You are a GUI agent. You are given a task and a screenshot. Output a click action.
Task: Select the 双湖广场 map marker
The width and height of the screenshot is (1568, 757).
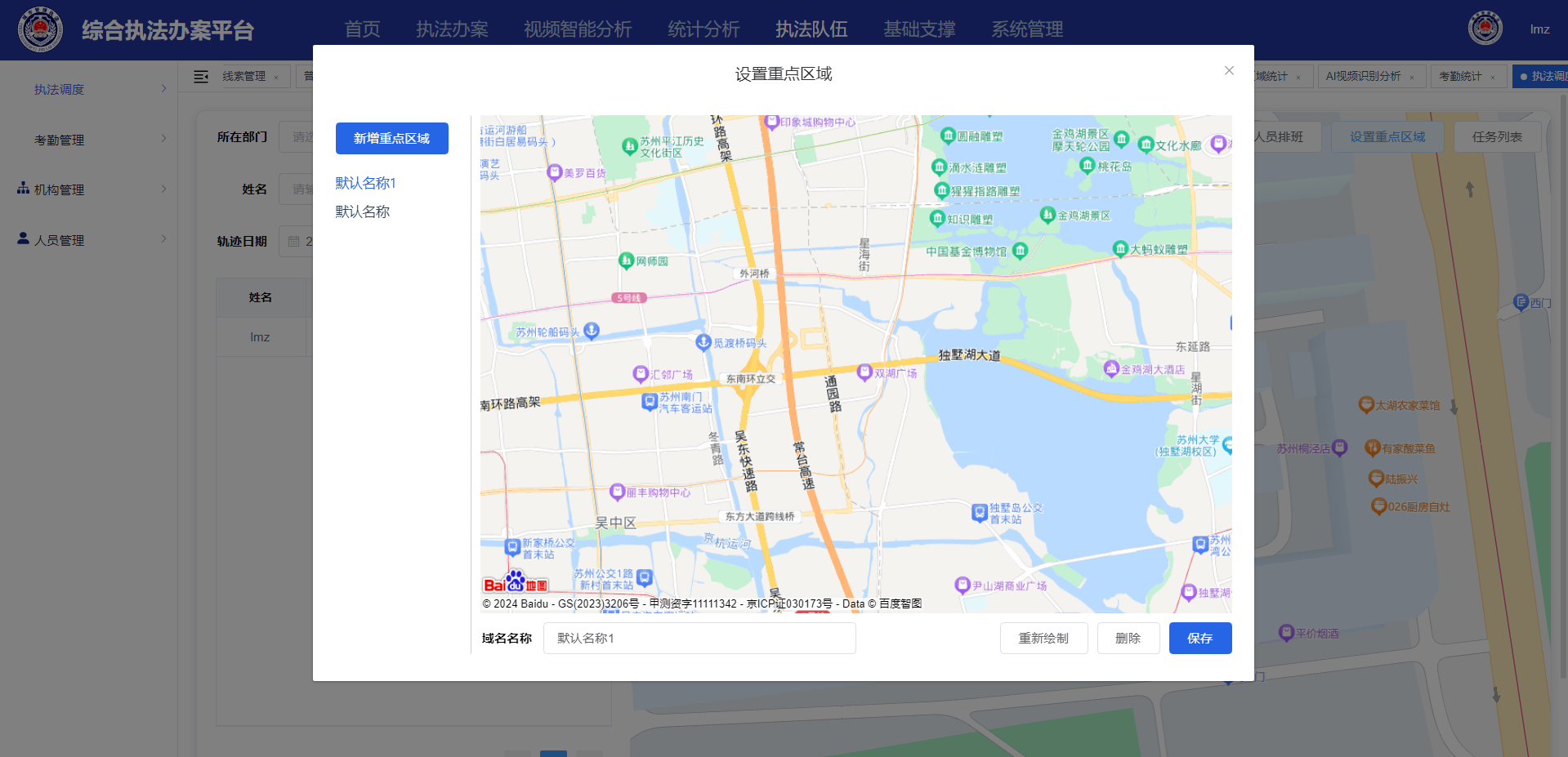(865, 372)
